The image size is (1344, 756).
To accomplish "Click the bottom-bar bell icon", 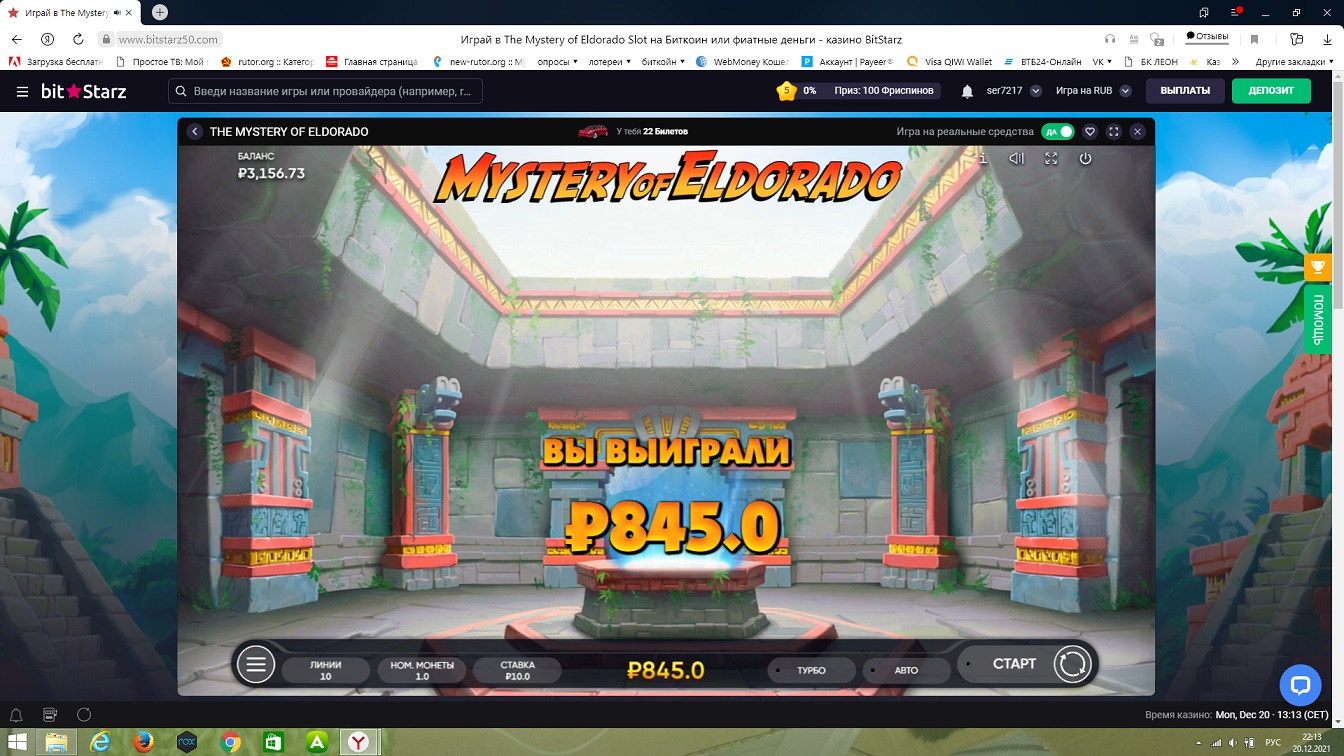I will [16, 715].
